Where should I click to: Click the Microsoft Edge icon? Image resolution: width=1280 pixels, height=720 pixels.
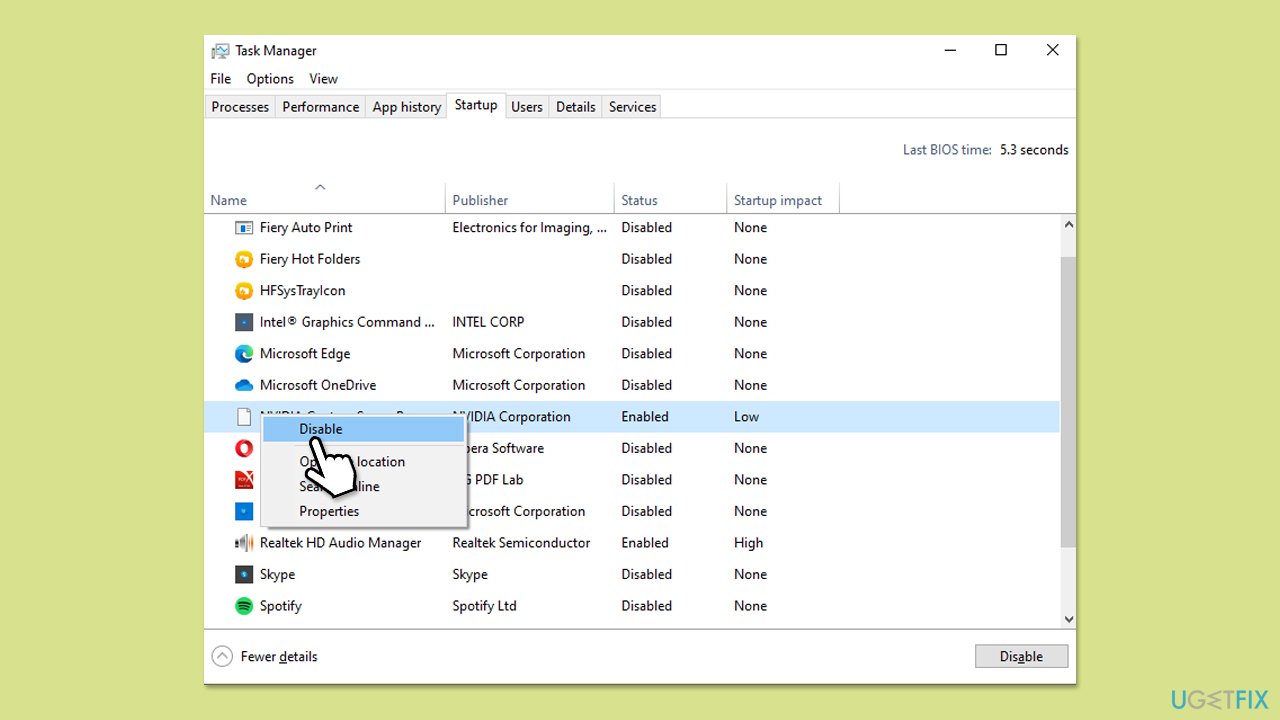click(x=244, y=354)
